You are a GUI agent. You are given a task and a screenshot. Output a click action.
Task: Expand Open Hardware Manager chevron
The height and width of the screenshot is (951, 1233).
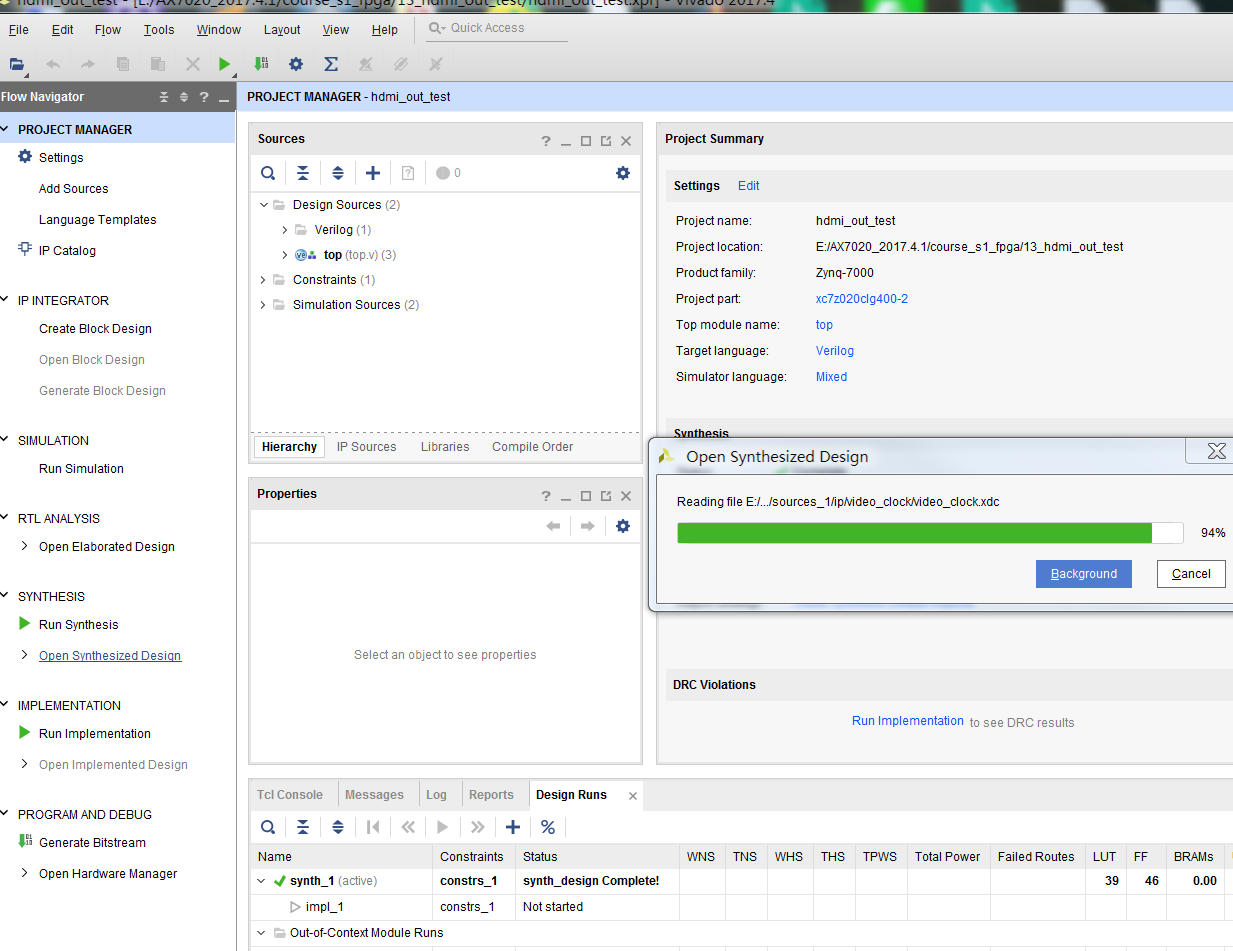click(25, 873)
